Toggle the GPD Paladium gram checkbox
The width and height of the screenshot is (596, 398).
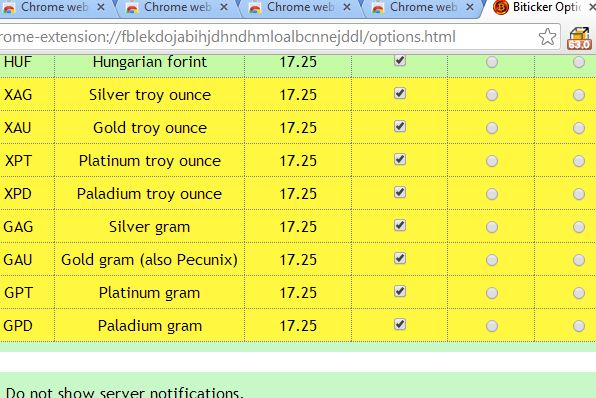(x=400, y=325)
